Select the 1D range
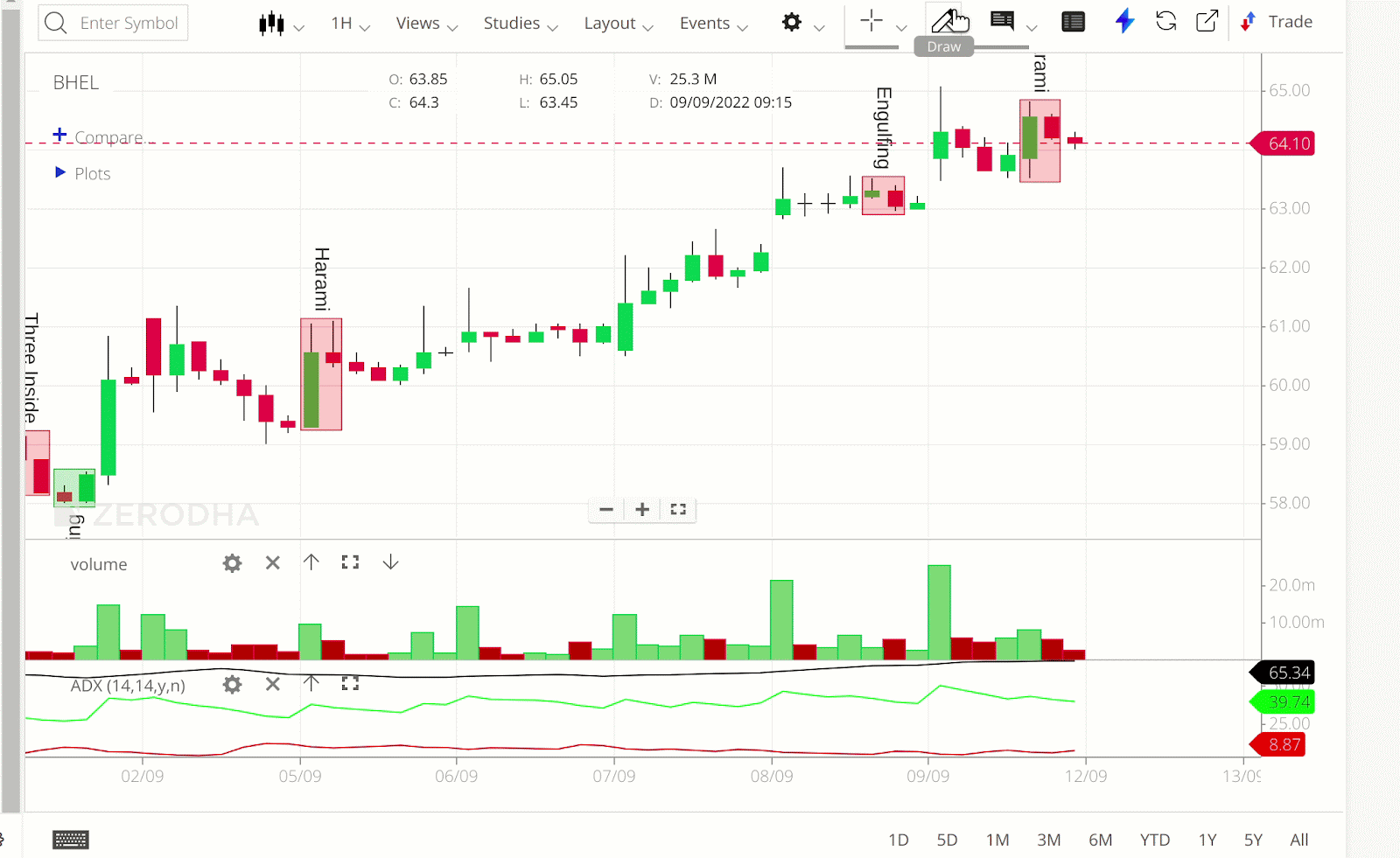The width and height of the screenshot is (1400, 858). (x=899, y=840)
